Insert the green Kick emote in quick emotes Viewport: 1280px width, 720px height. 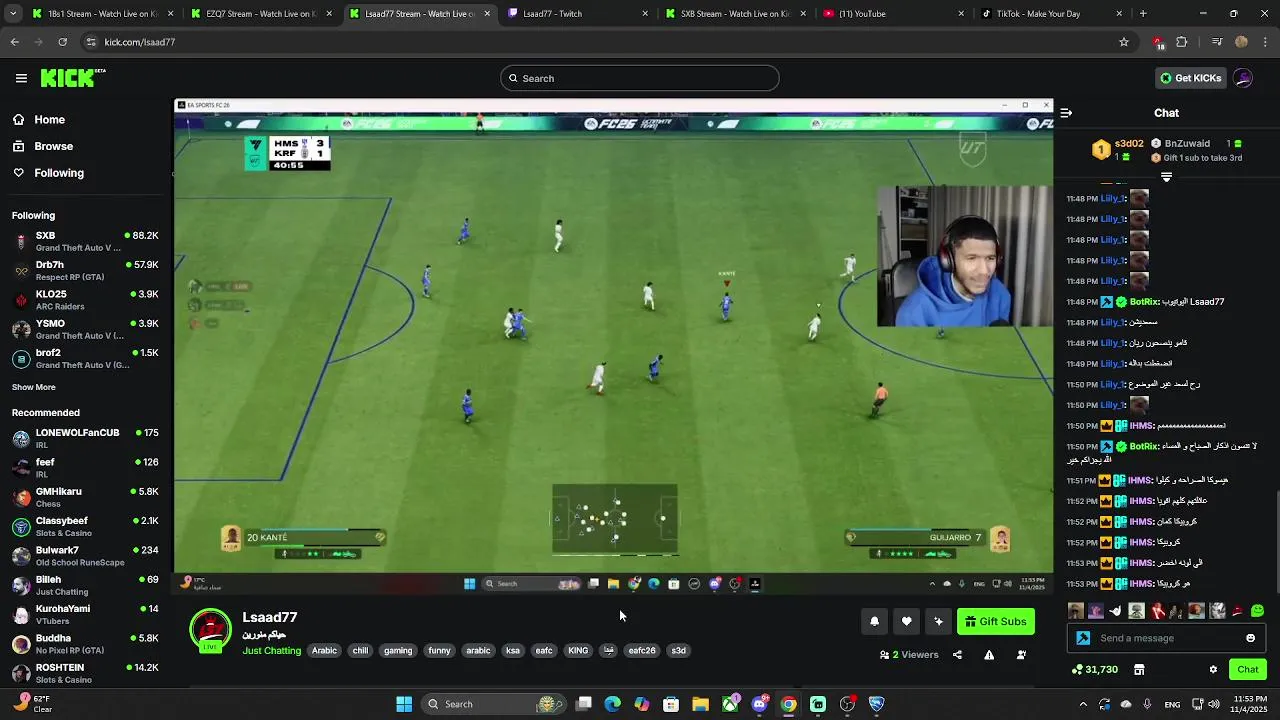(1257, 611)
